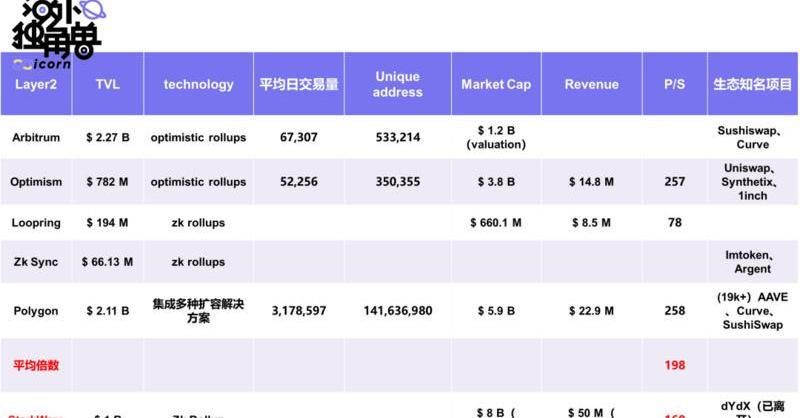The height and width of the screenshot is (418, 800).
Task: Select the Uniswap、Synthetix、1inch cell
Action: coord(753,182)
